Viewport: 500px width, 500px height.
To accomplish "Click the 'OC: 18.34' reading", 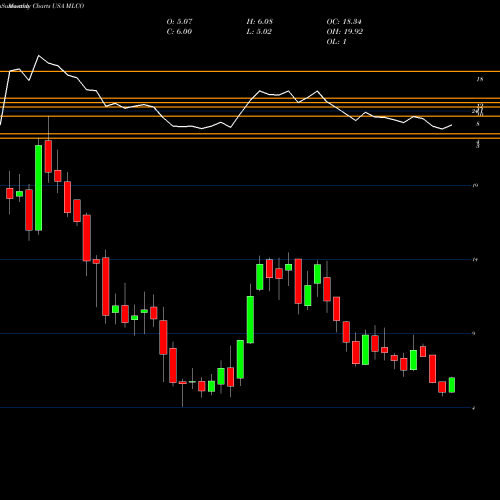I will click(x=344, y=22).
